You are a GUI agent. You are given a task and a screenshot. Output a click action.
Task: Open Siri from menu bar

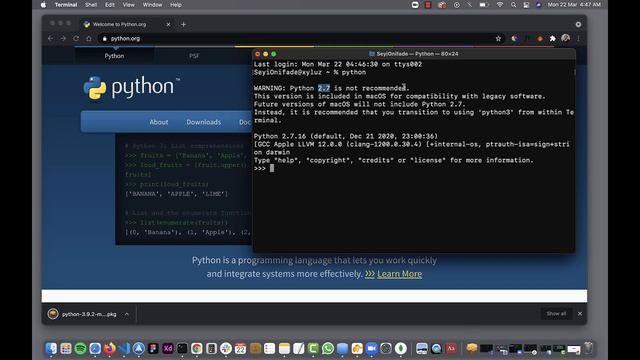pyautogui.click(x=538, y=5)
